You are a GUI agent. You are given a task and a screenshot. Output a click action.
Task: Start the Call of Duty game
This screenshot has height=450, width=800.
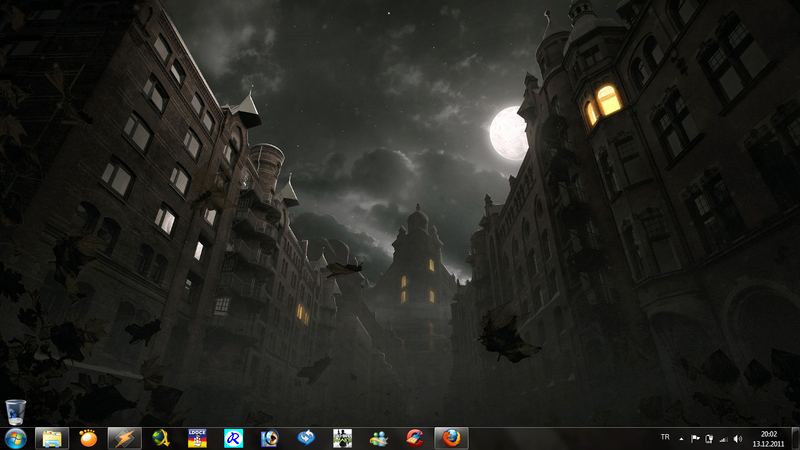click(342, 438)
